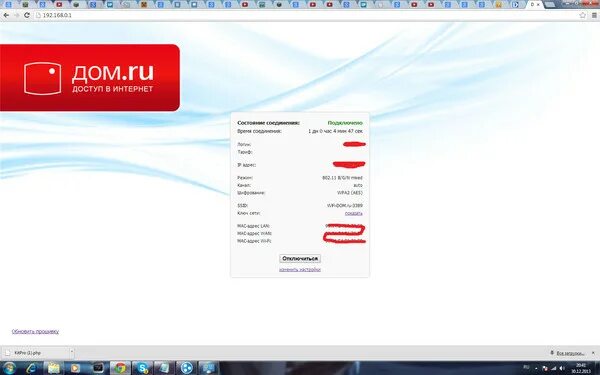Viewport: 600px width, 375px height.
Task: Click the system clock and date
Action: [580, 368]
